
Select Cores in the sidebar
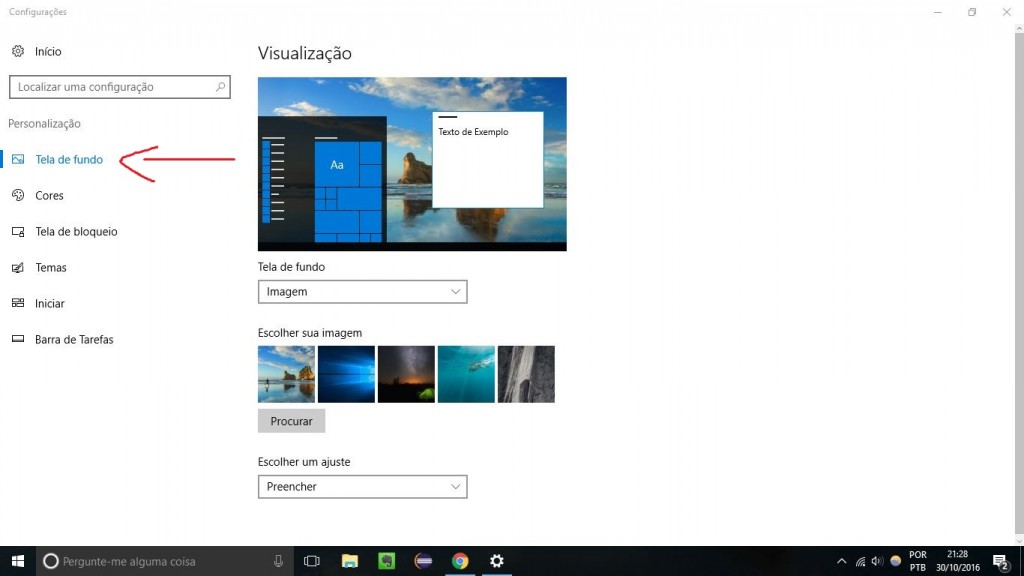49,195
